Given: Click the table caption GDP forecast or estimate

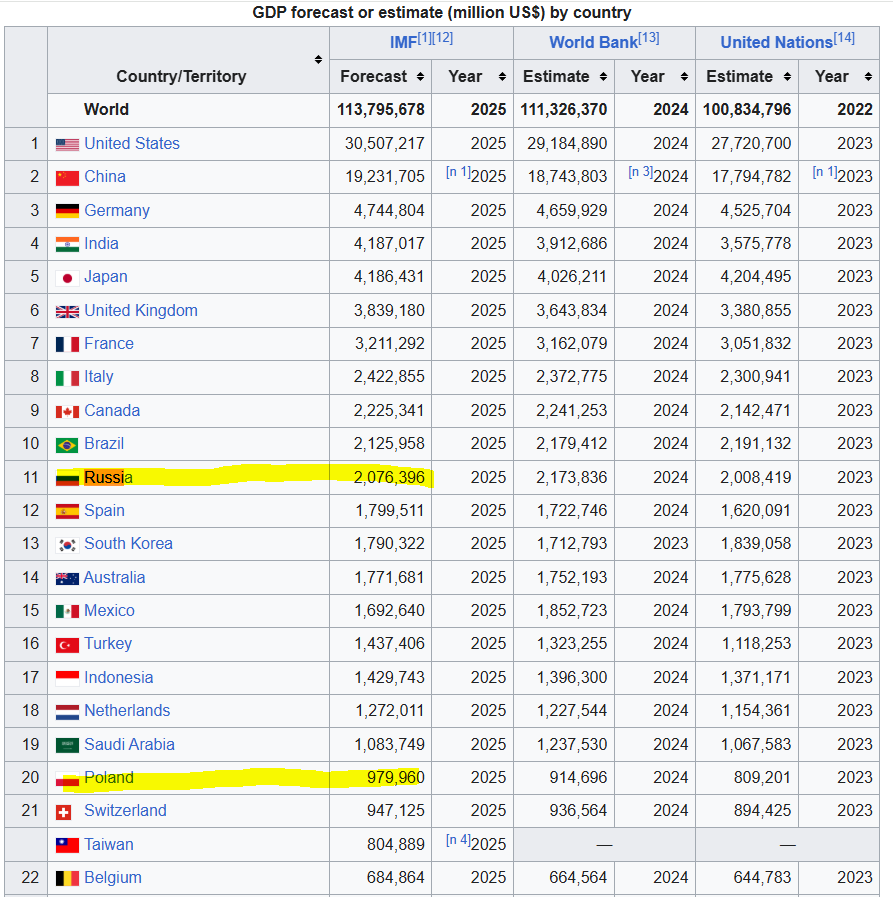Looking at the screenshot, I should tap(442, 13).
